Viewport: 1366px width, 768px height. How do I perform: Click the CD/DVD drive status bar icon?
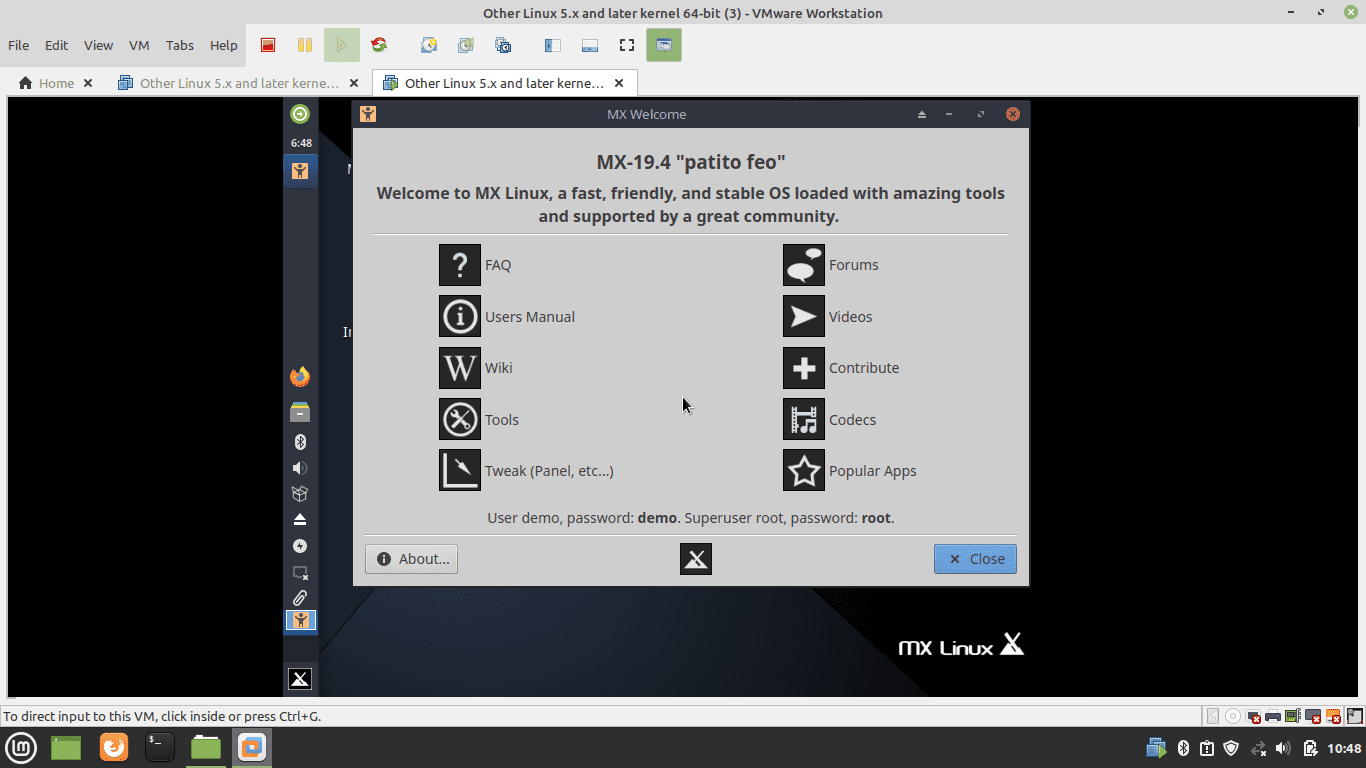coord(1233,716)
